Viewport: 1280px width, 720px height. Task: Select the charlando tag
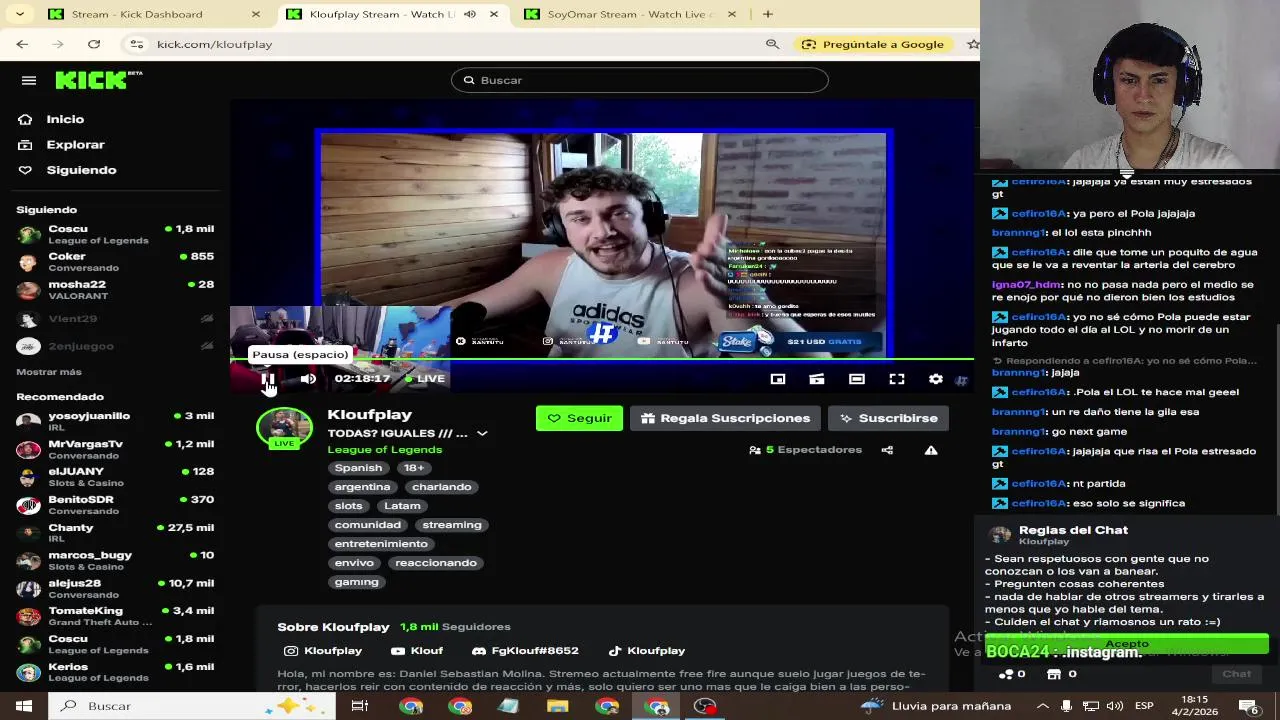coord(441,487)
